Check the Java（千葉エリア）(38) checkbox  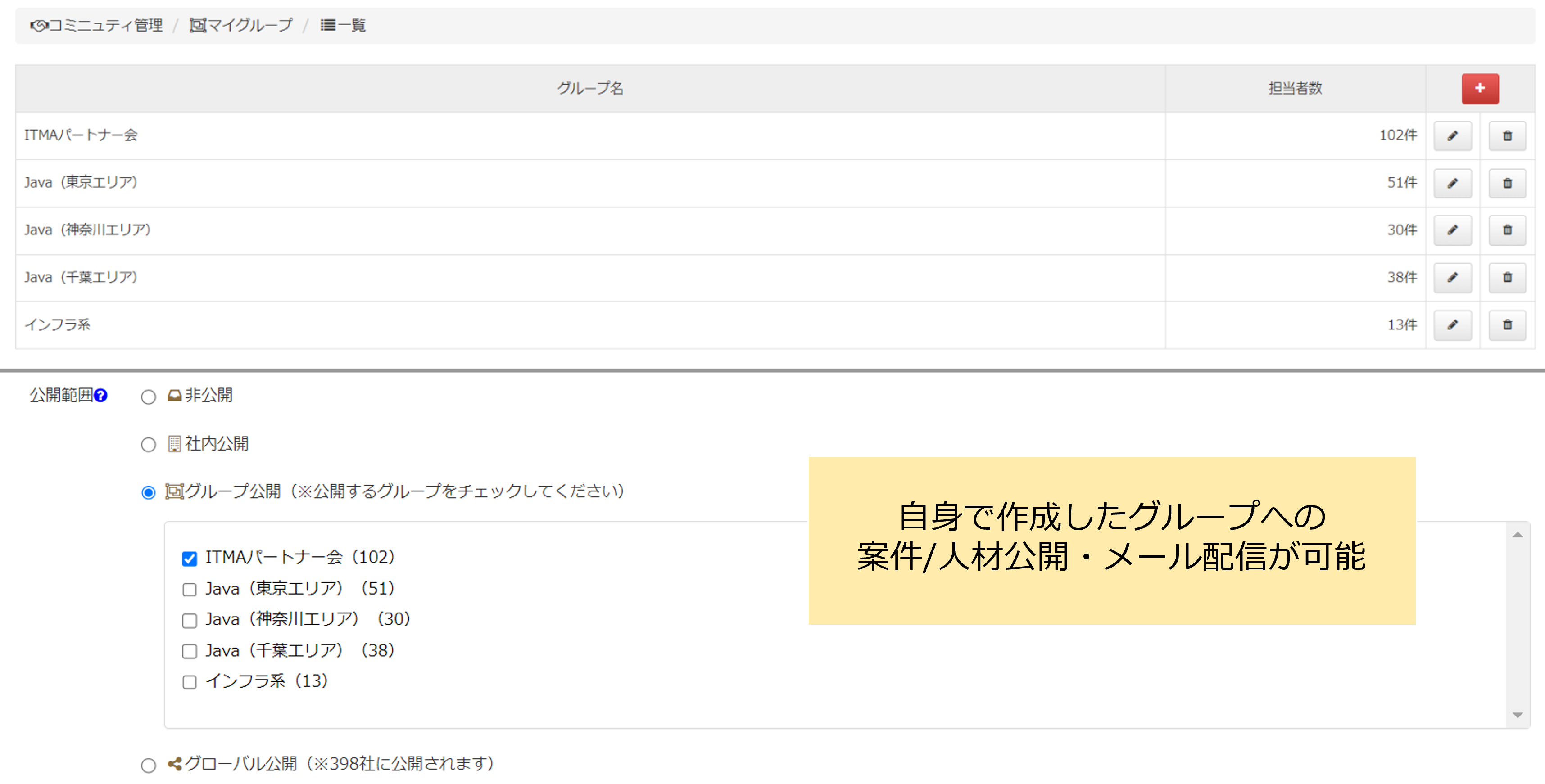(190, 652)
